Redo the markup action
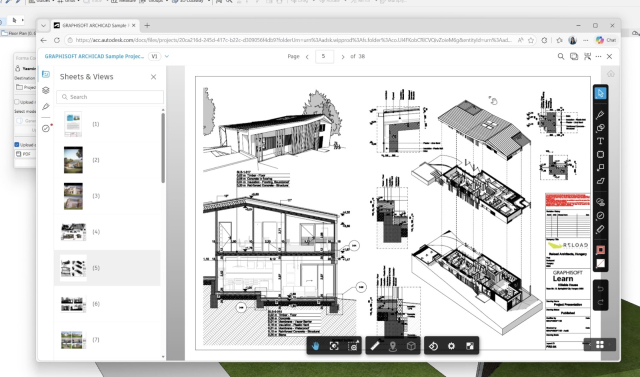The height and width of the screenshot is (377, 640). point(600,302)
